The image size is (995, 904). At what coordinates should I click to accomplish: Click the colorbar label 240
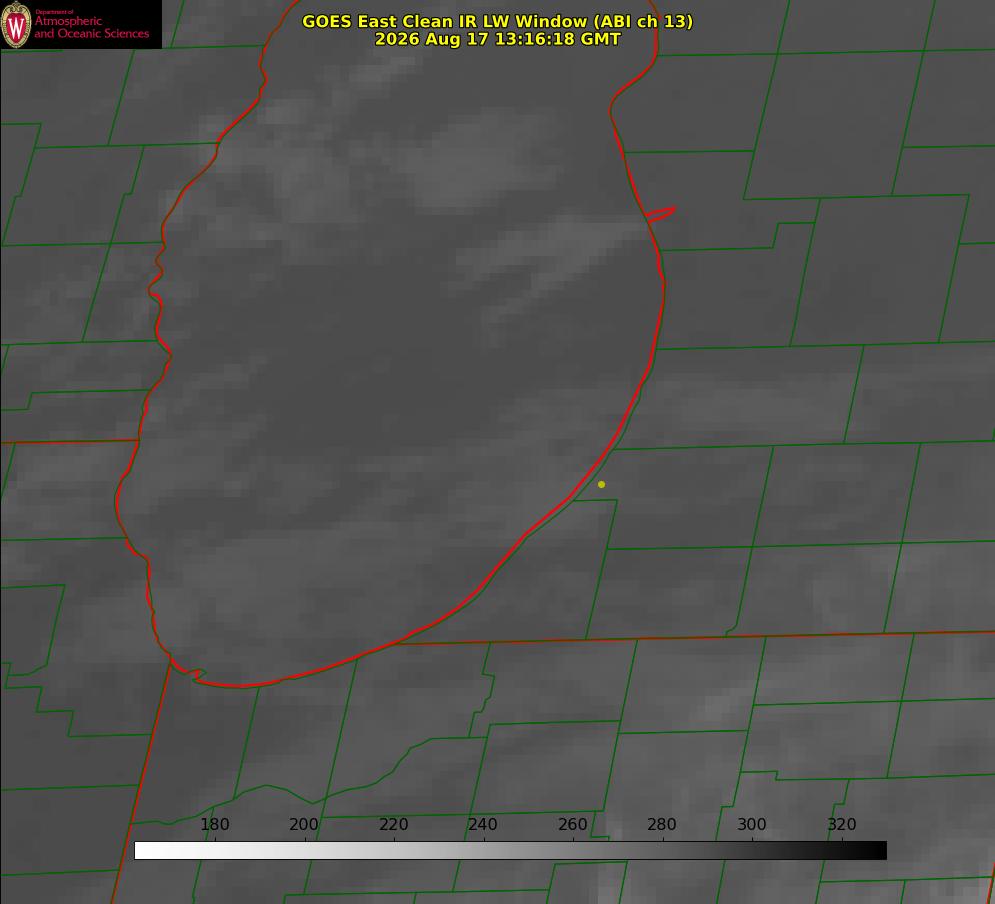[483, 824]
